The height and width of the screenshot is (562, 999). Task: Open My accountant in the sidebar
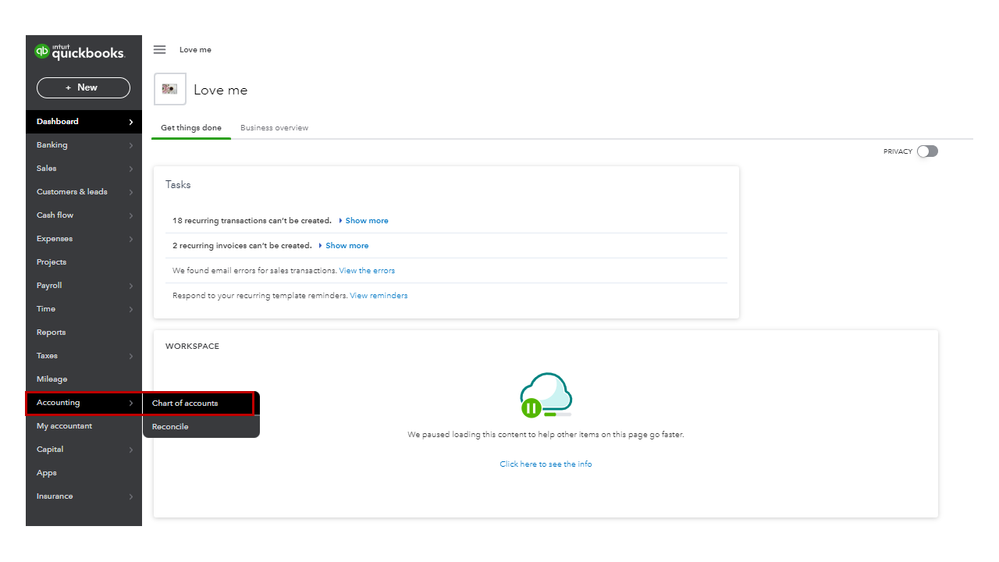point(83,426)
